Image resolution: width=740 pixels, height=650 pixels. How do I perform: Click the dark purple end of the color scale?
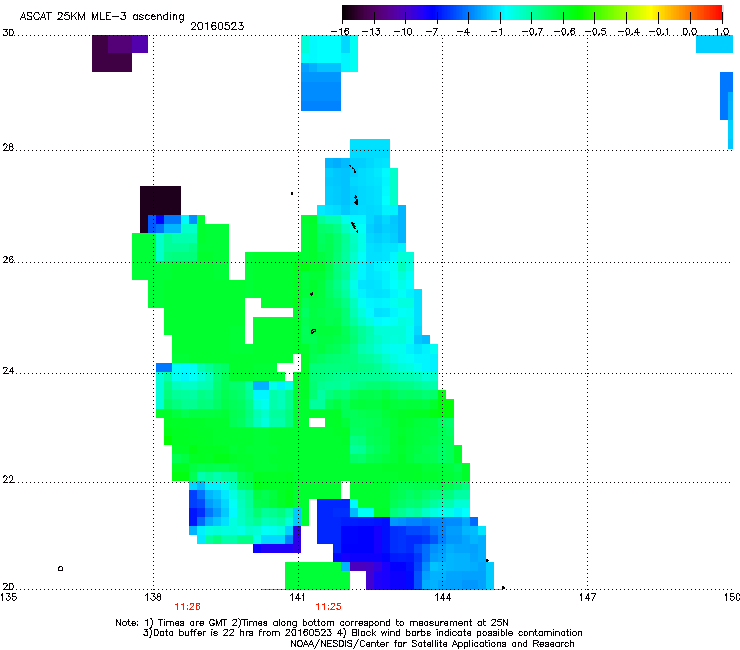click(x=349, y=12)
